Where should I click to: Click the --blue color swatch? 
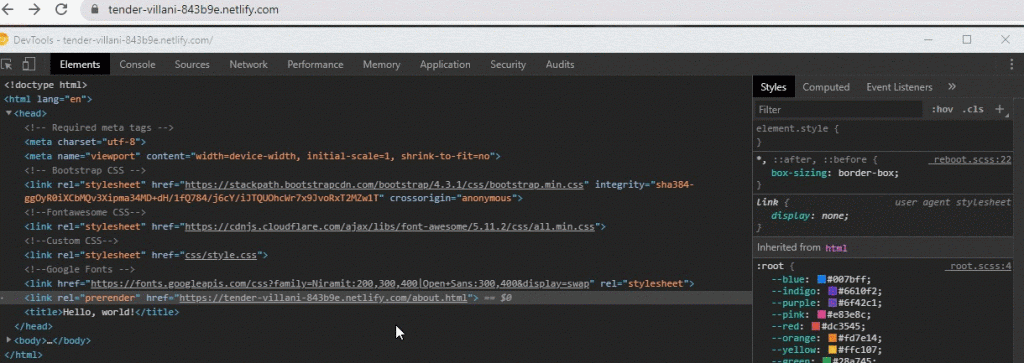822,279
